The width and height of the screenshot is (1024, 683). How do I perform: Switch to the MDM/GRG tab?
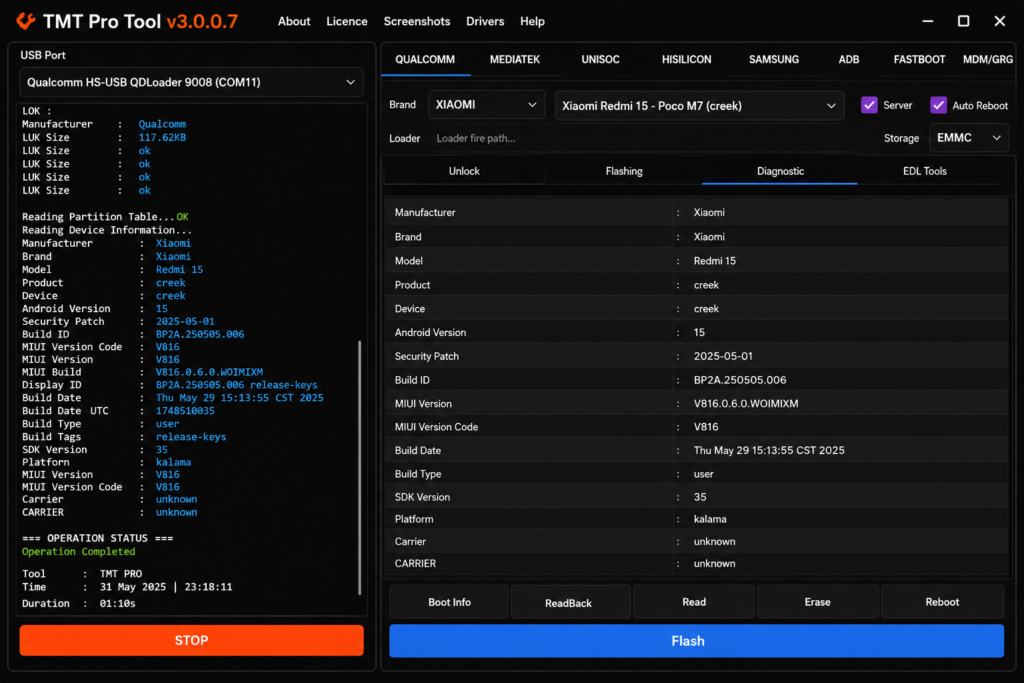point(987,59)
